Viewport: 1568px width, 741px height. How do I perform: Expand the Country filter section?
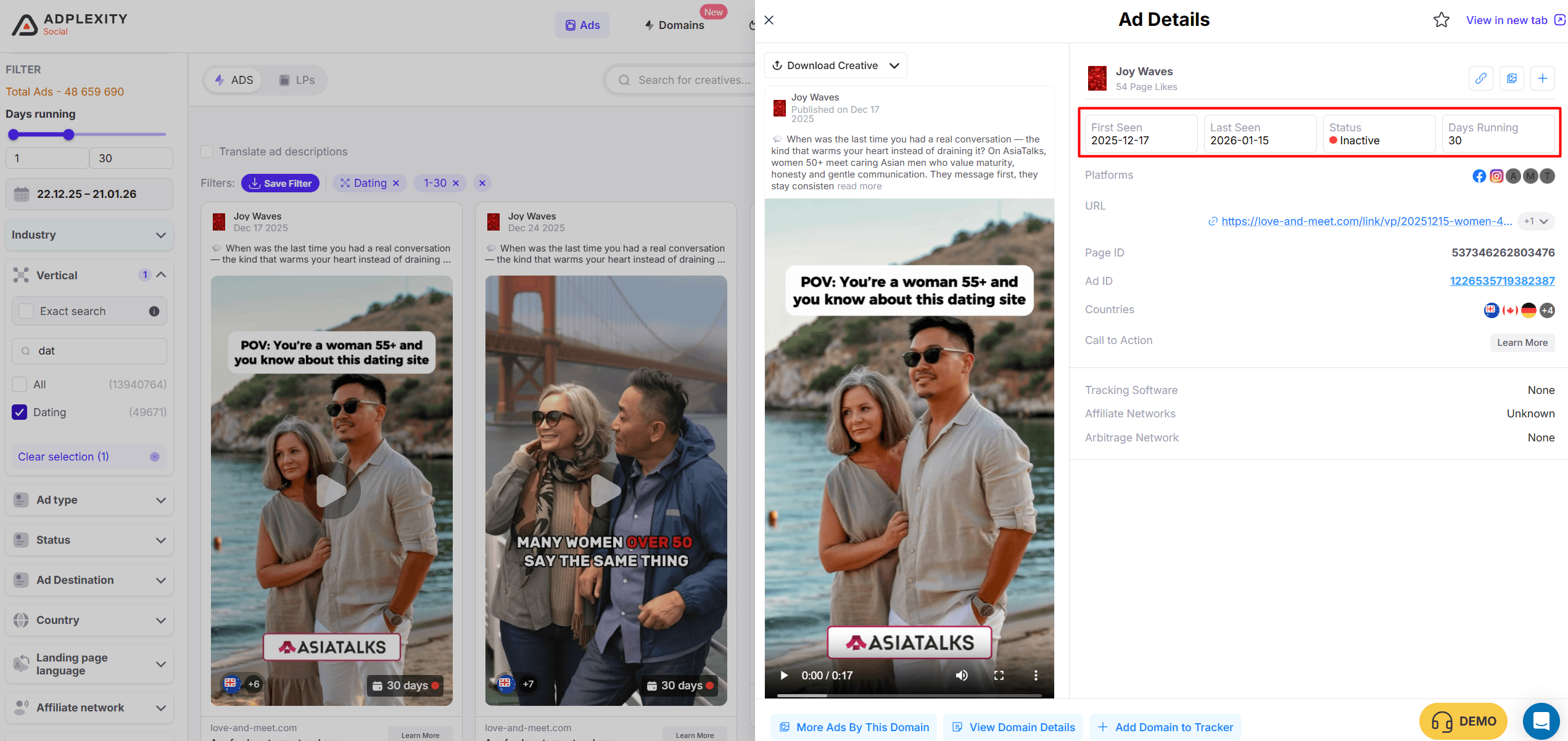(89, 620)
